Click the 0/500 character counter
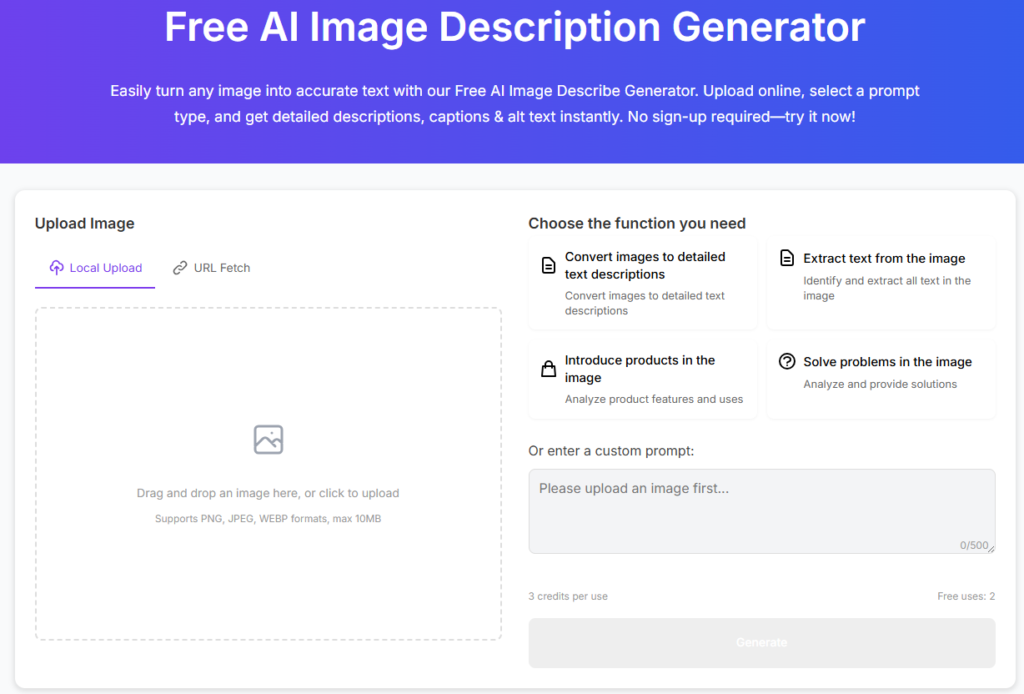 (973, 546)
